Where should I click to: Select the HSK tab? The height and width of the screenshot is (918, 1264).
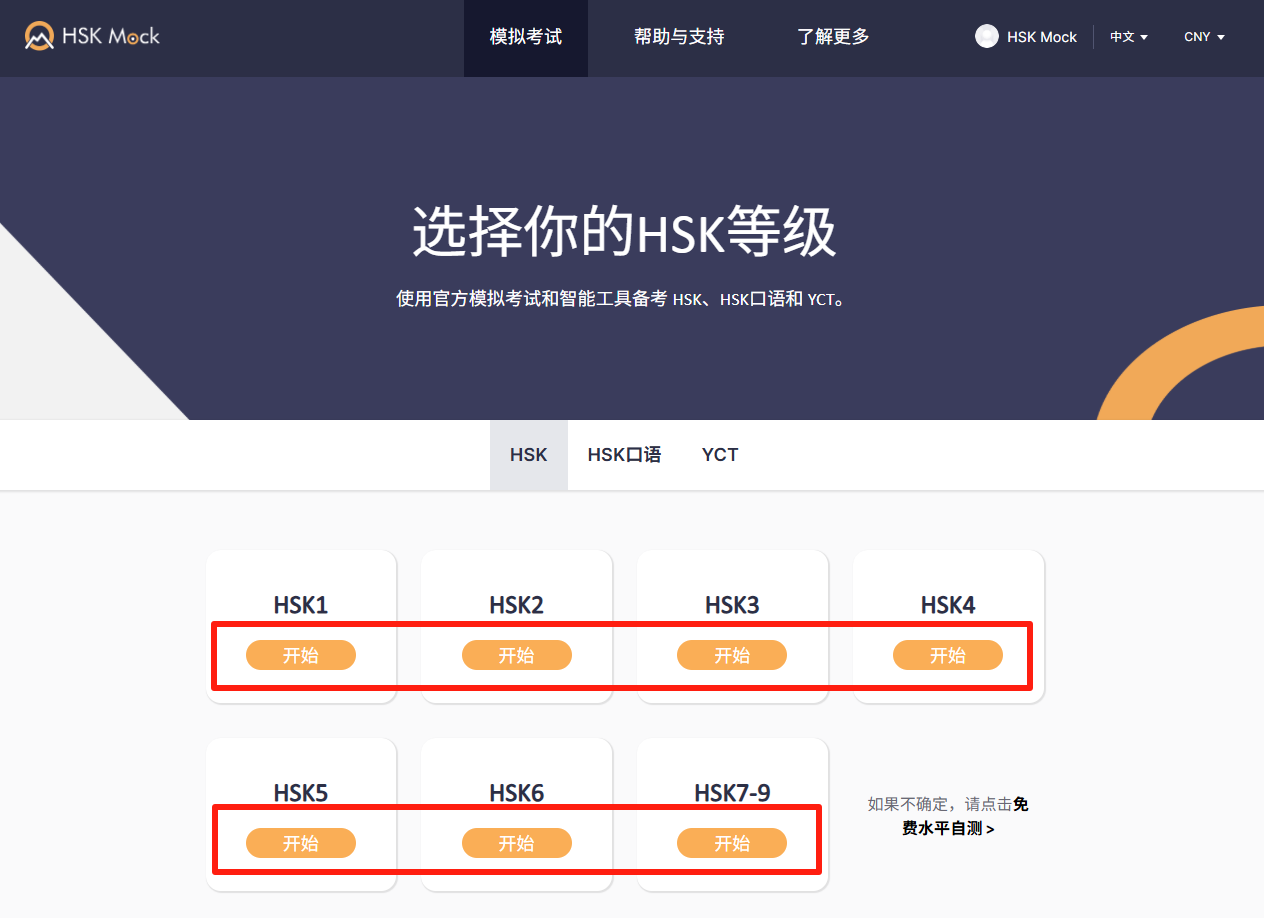[x=529, y=455]
